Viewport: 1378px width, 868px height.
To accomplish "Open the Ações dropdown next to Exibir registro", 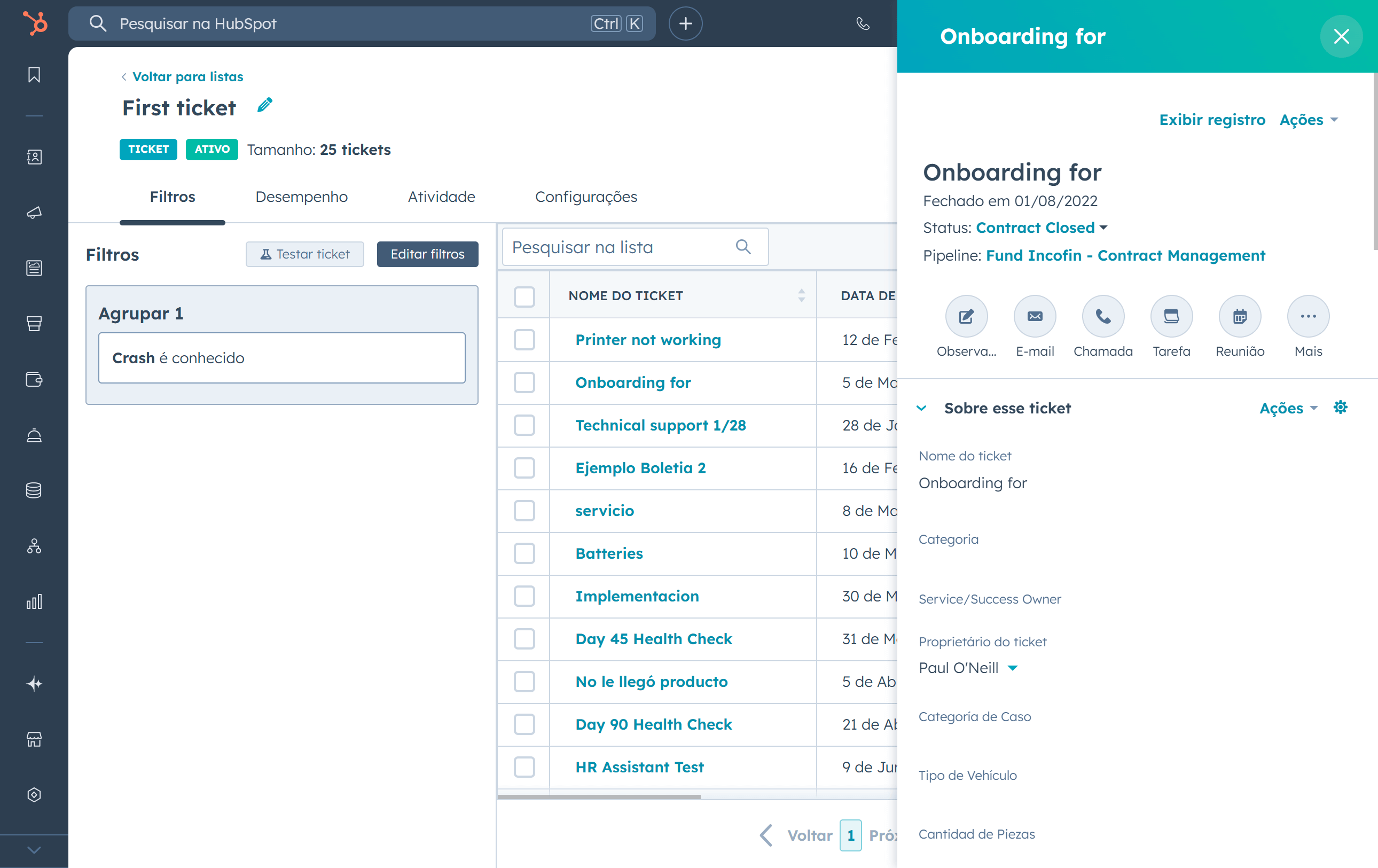I will 1308,120.
